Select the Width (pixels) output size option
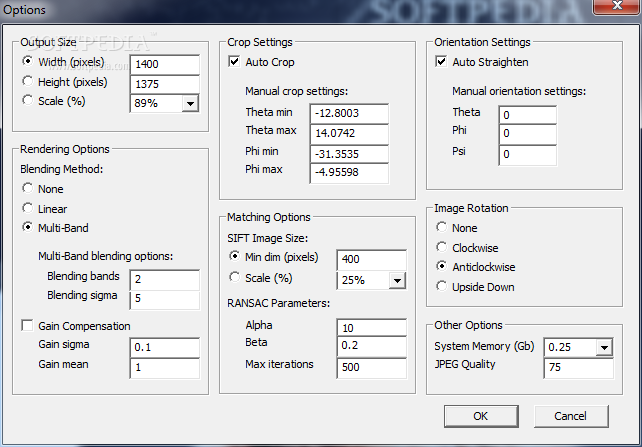The width and height of the screenshot is (642, 447). (x=27, y=61)
